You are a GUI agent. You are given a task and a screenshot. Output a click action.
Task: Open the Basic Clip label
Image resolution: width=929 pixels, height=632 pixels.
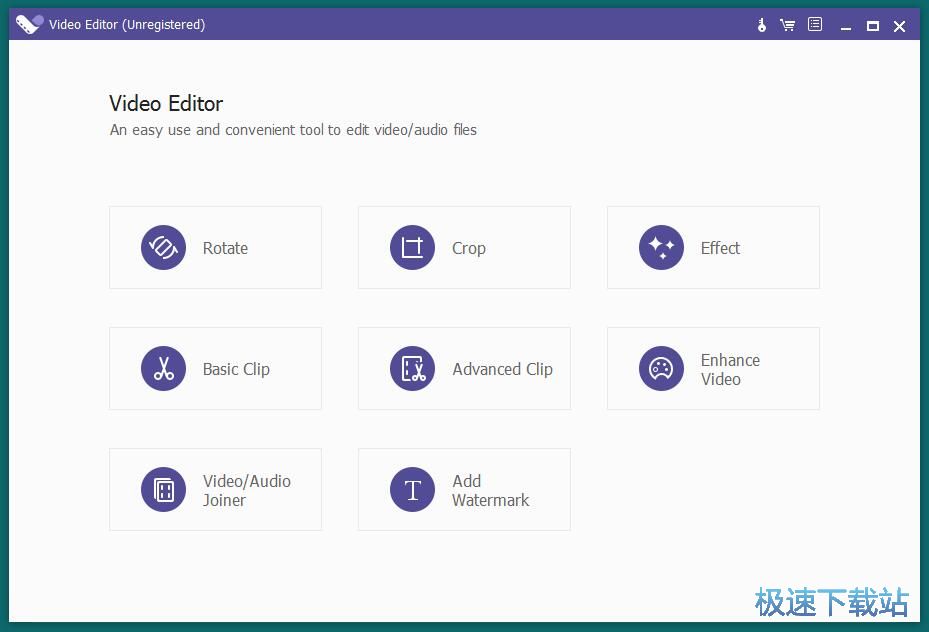coord(236,369)
